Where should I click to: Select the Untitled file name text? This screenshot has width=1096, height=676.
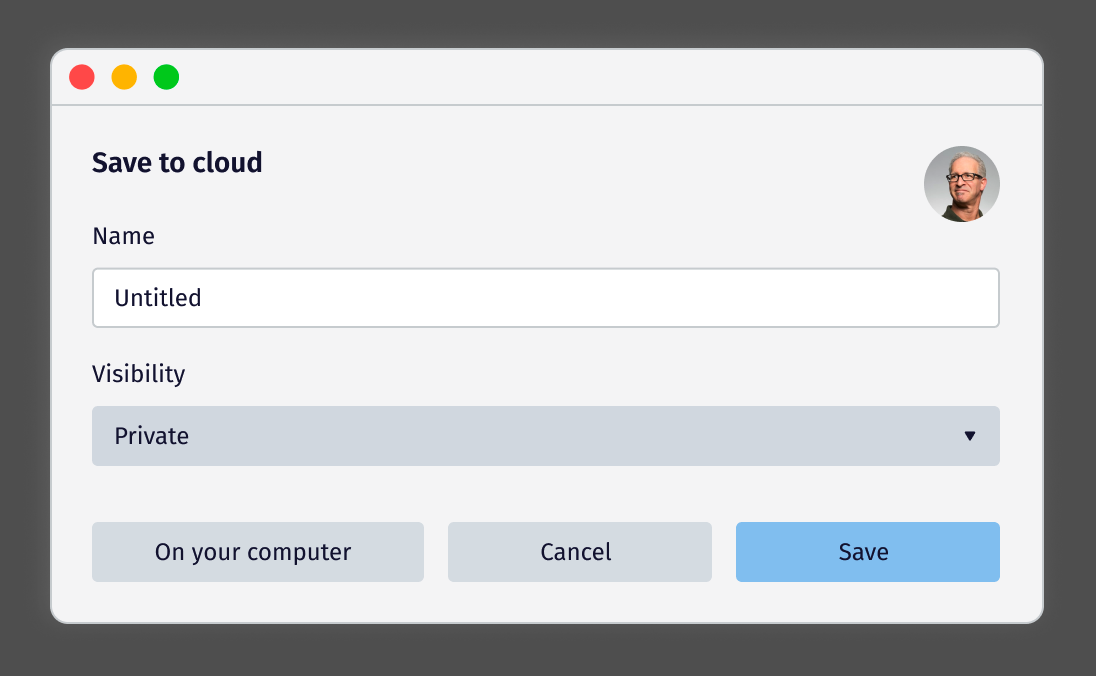(x=158, y=297)
